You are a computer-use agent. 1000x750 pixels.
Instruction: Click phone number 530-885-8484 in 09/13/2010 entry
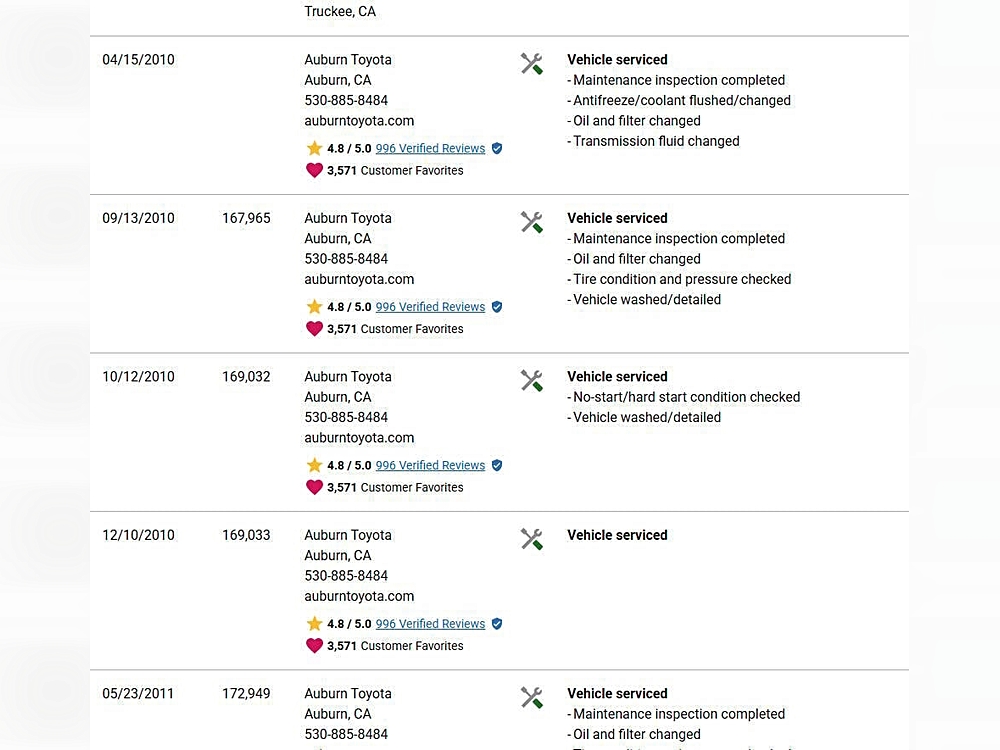[x=346, y=259]
